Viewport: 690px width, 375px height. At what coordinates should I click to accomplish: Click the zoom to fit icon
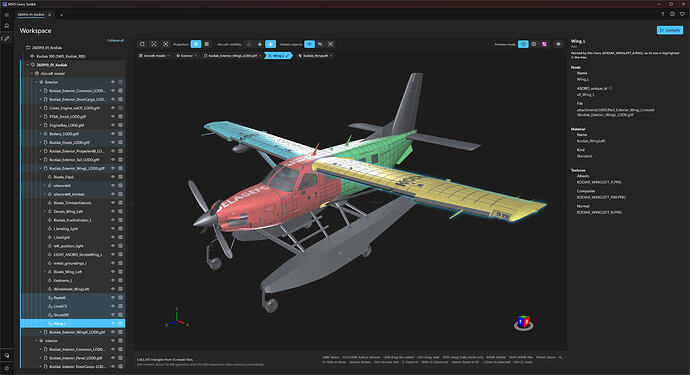tap(154, 44)
